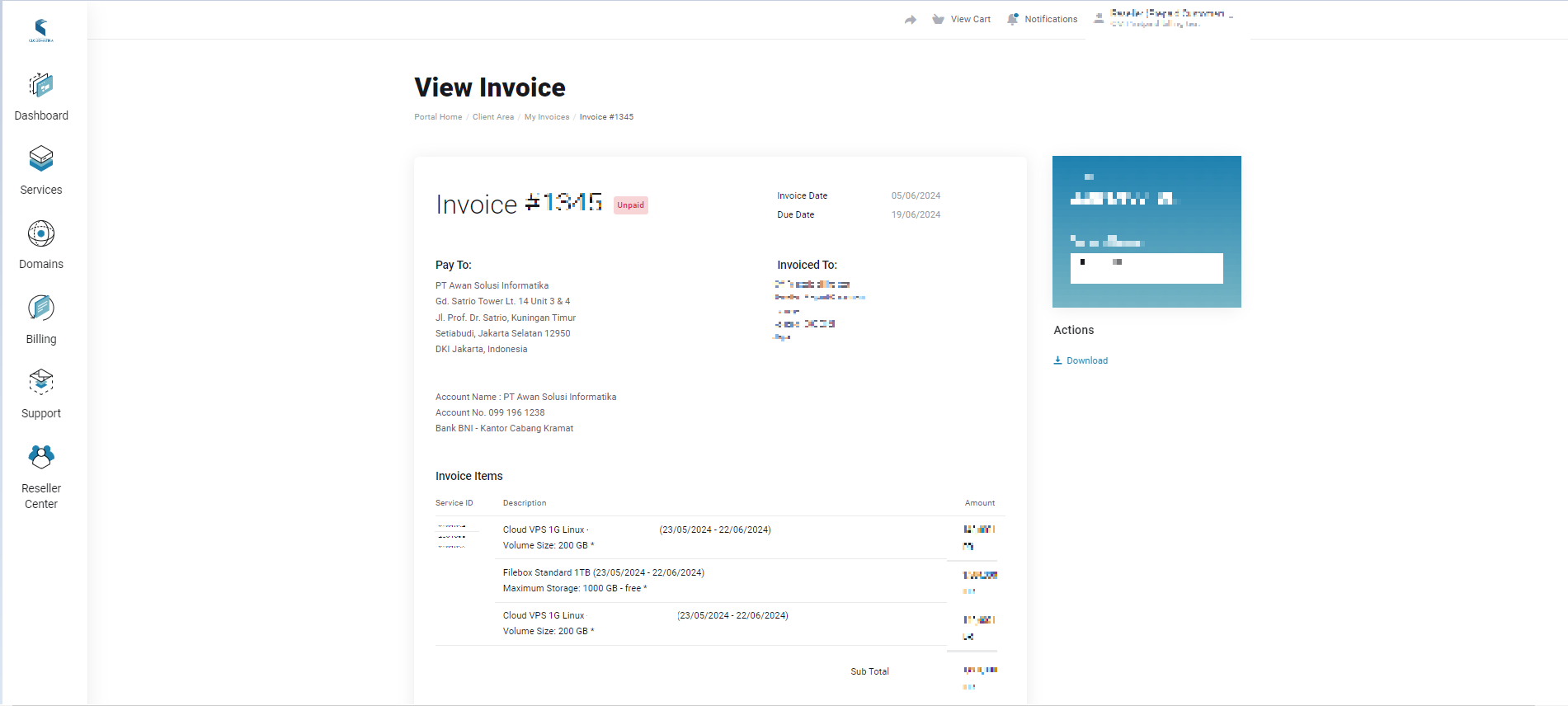Screen dimensions: 1568x706
Task: Select the invoice date 05/06/2024
Action: (x=916, y=196)
